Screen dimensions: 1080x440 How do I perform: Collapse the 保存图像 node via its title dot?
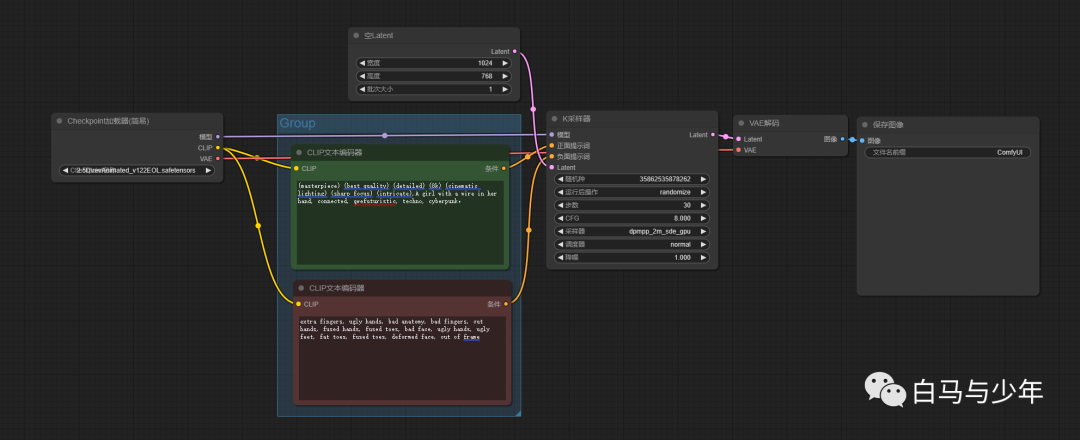865,125
